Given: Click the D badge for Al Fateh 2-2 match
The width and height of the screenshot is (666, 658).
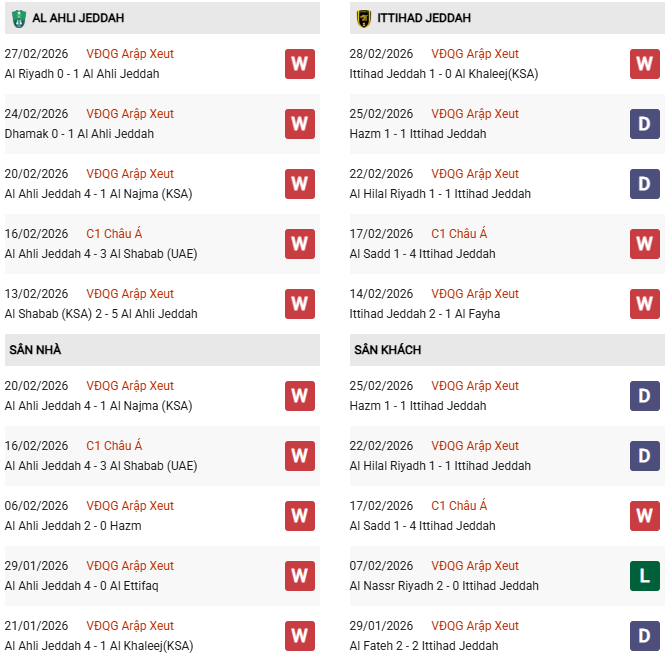Looking at the screenshot, I should [x=644, y=636].
